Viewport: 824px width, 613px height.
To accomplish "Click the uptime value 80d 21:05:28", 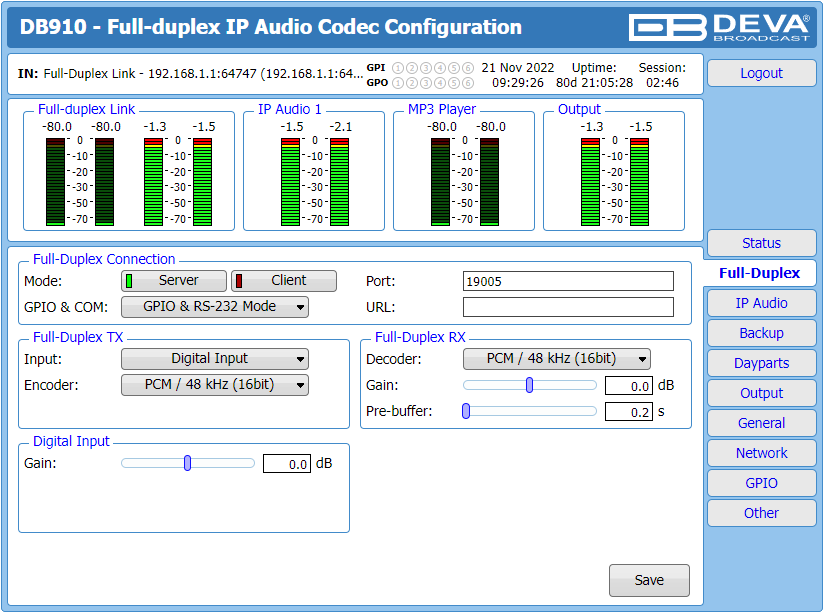I will [594, 83].
